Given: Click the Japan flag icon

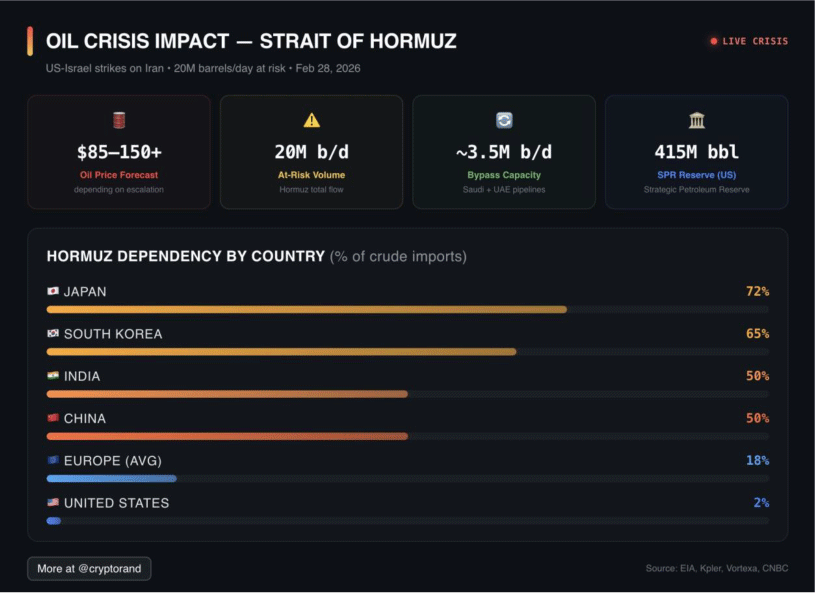Looking at the screenshot, I should 53,292.
